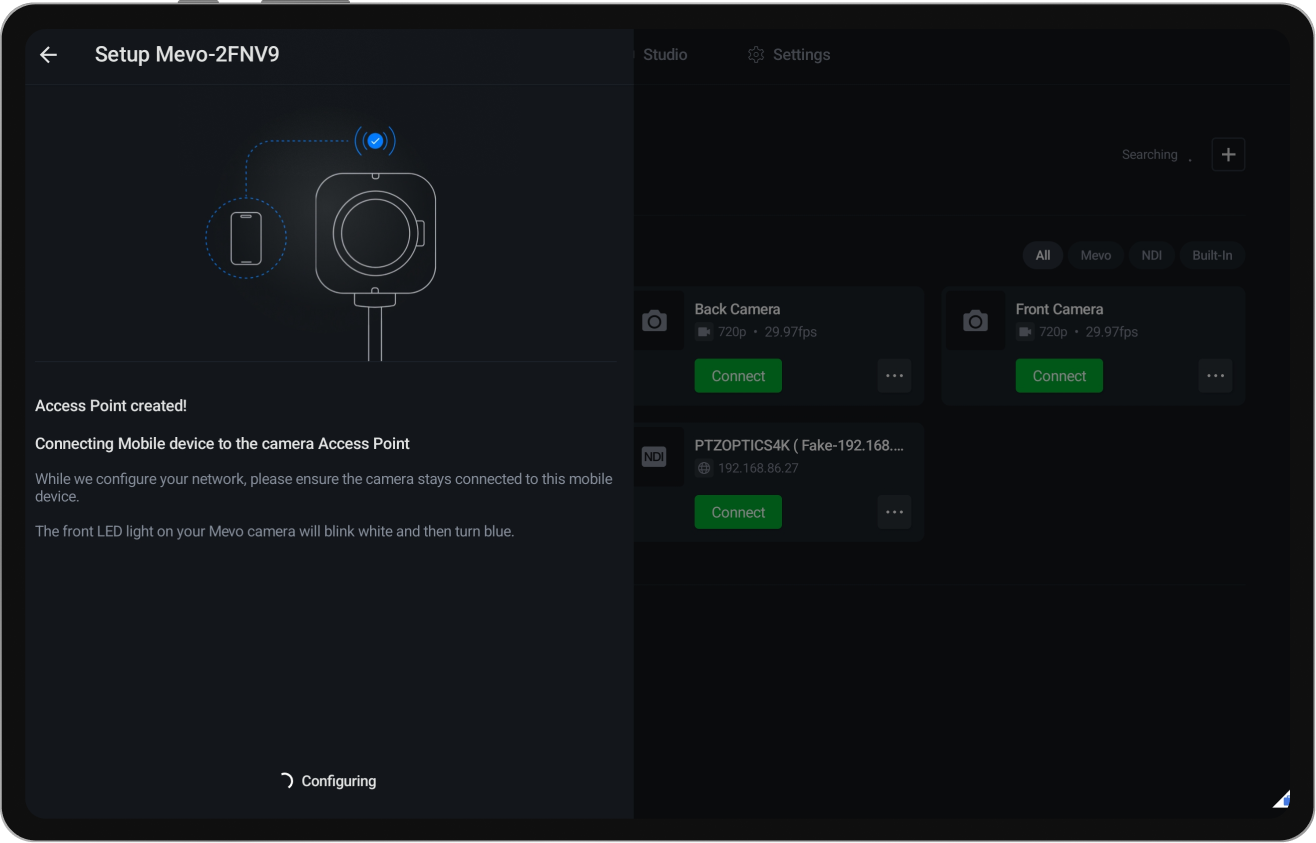The height and width of the screenshot is (843, 1316).
Task: Click the blue corner indicator at bottom right
Action: tap(1282, 799)
